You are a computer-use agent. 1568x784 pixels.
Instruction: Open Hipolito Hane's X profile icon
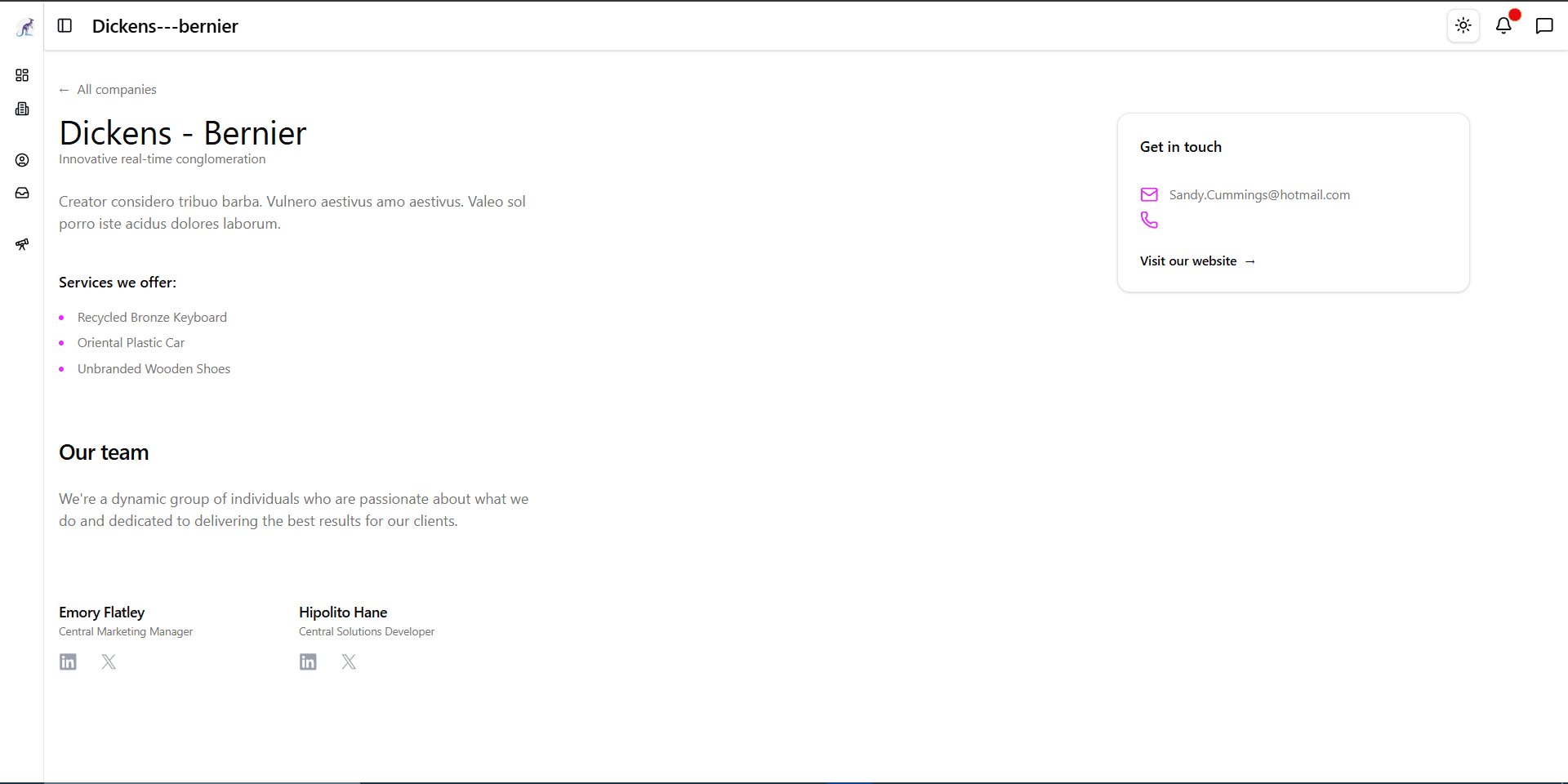(x=349, y=661)
